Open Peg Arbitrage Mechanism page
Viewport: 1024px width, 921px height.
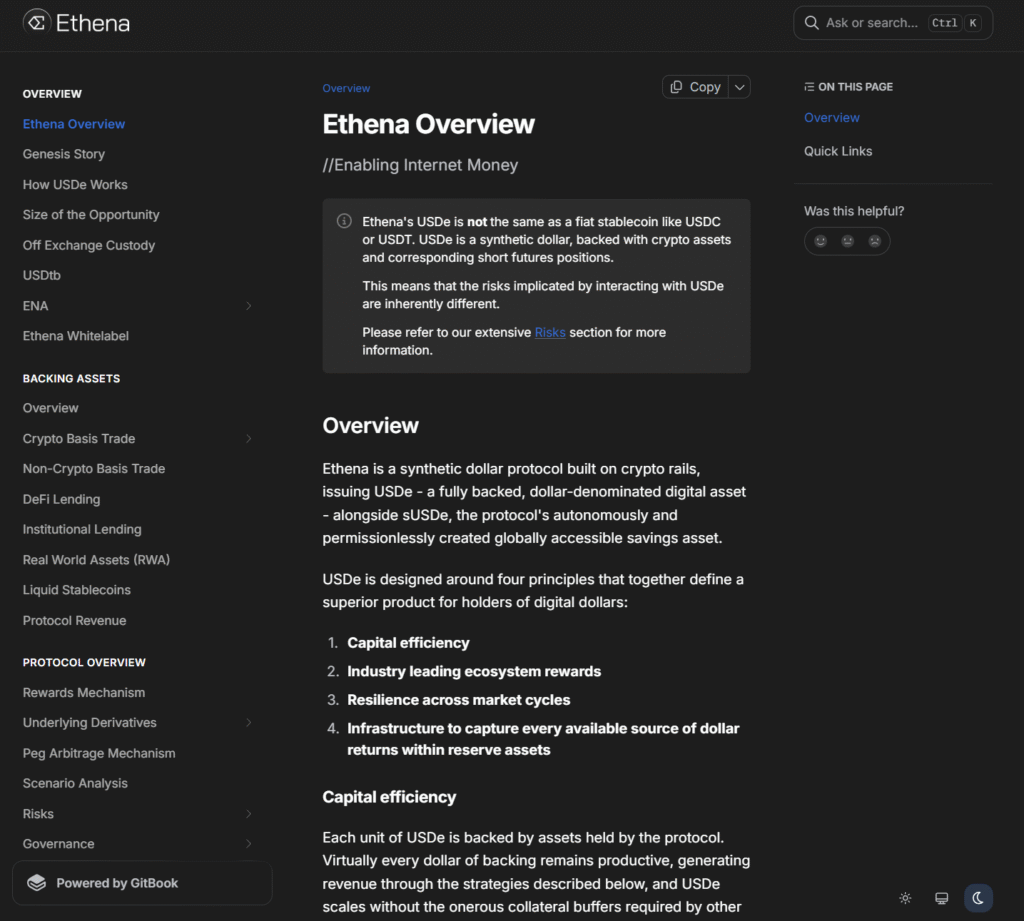coord(99,753)
